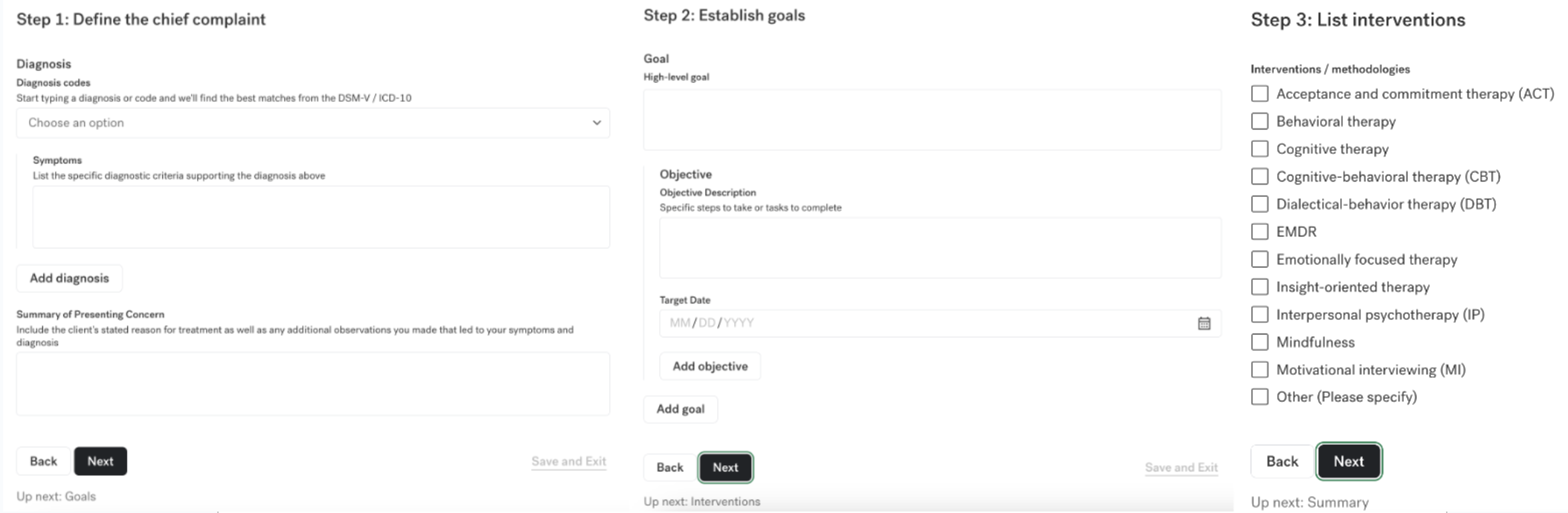Click the Add goal button

point(680,409)
